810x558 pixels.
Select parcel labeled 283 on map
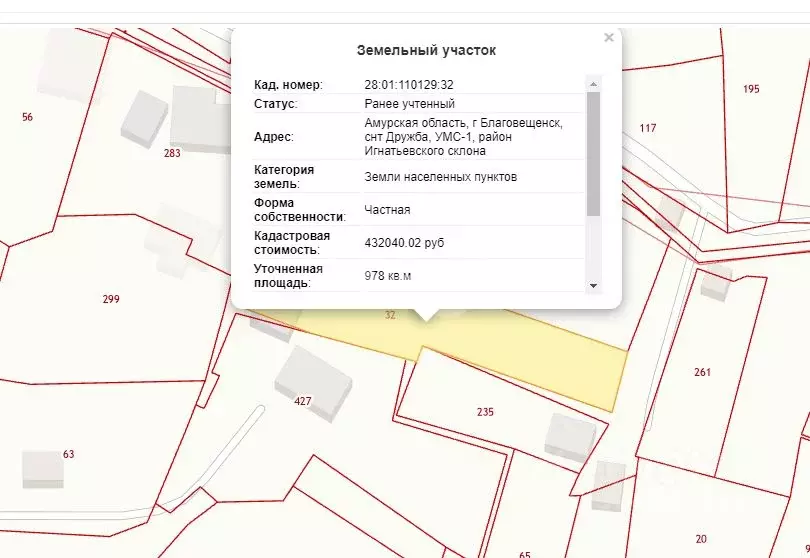point(172,153)
